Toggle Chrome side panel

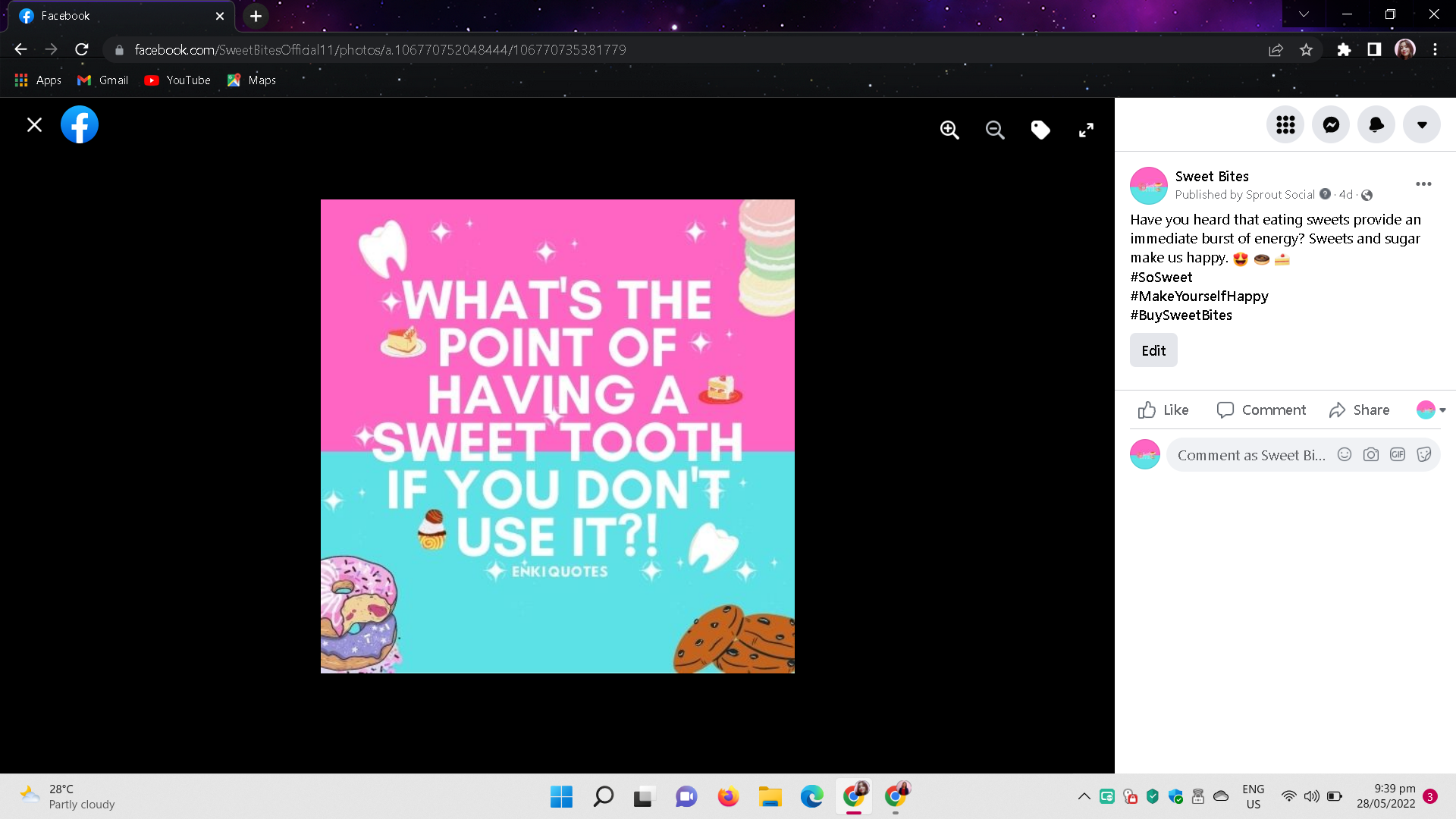tap(1374, 50)
